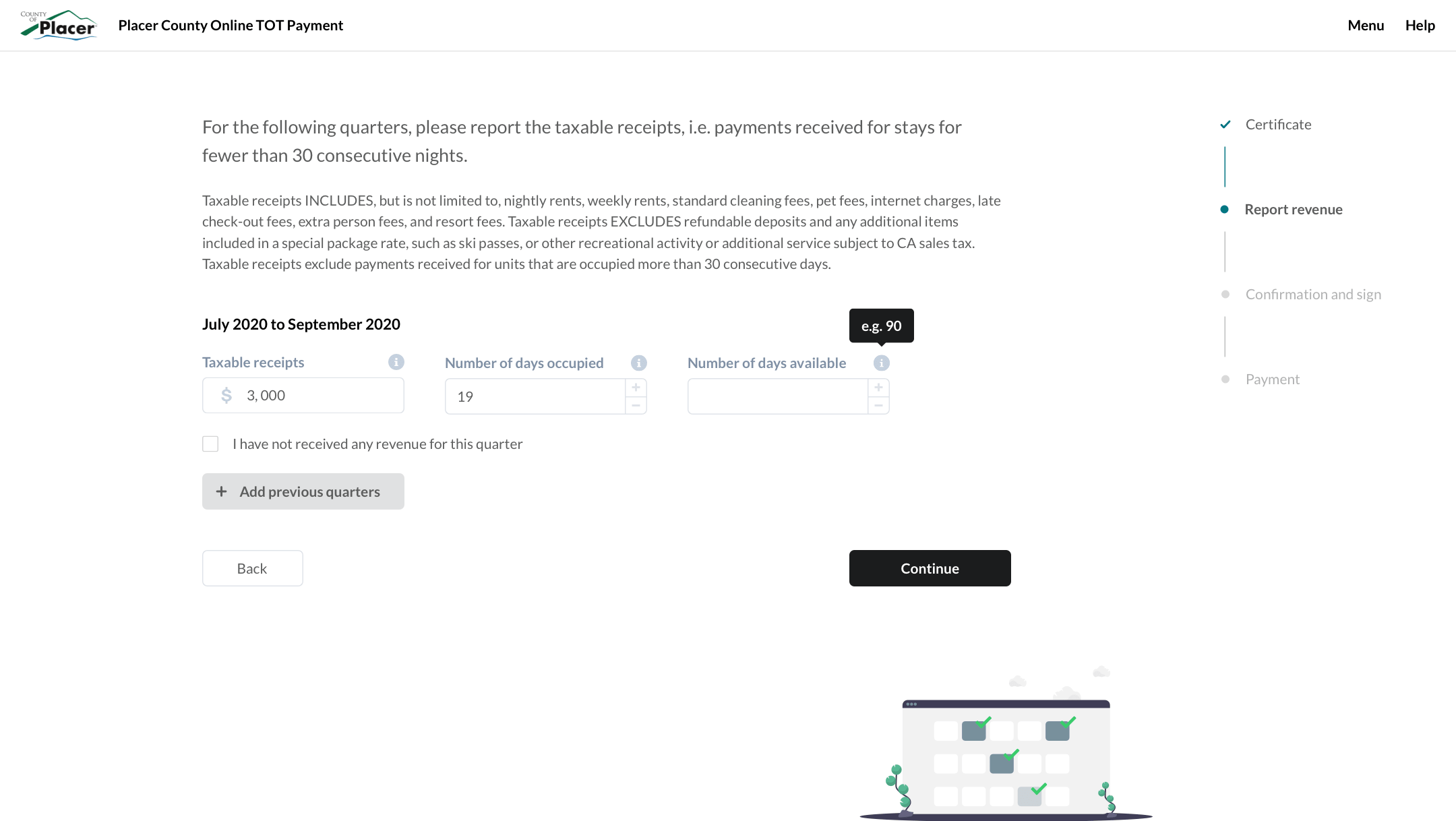1456x821 pixels.
Task: Click the Taxable receipts info icon
Action: coord(396,362)
